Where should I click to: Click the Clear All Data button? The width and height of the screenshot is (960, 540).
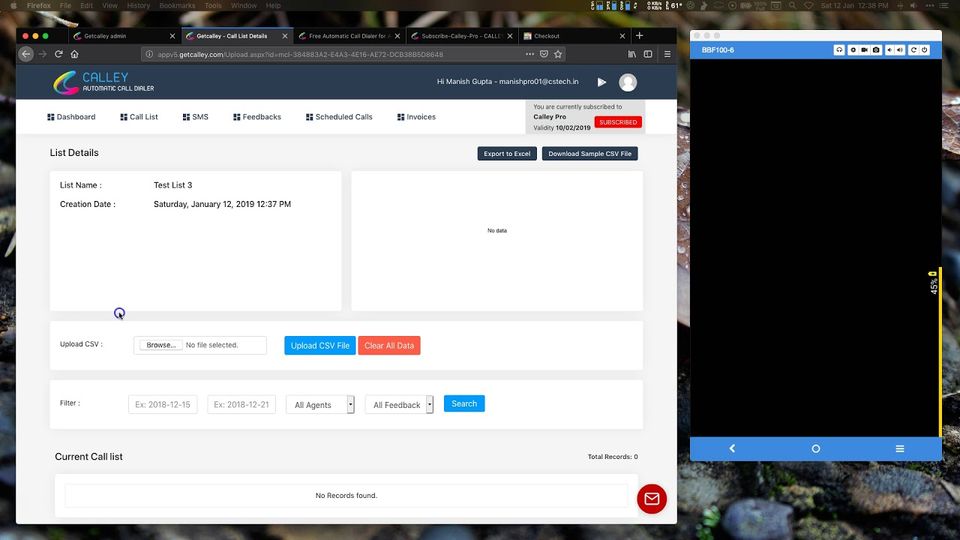(389, 345)
